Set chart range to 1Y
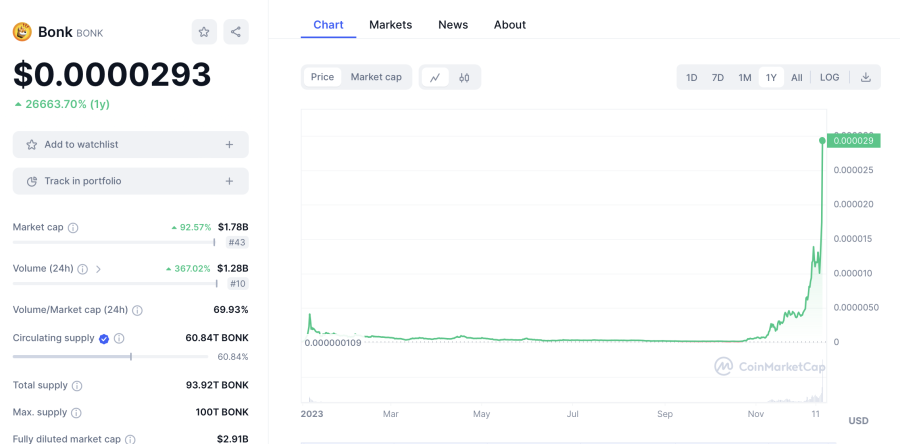 coord(771,77)
